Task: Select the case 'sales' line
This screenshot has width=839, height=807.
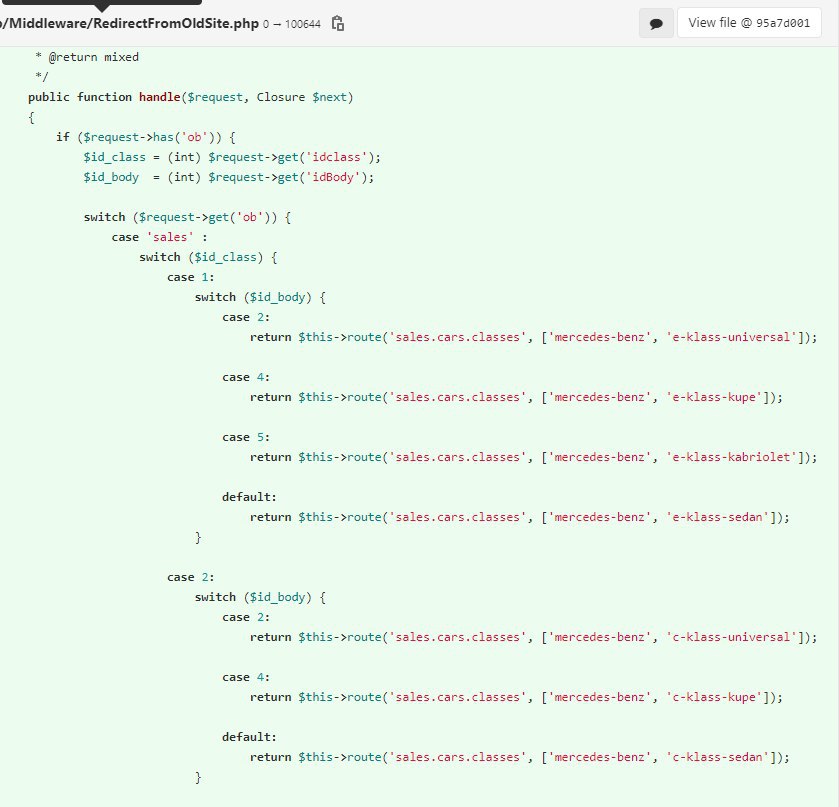Action: point(159,237)
